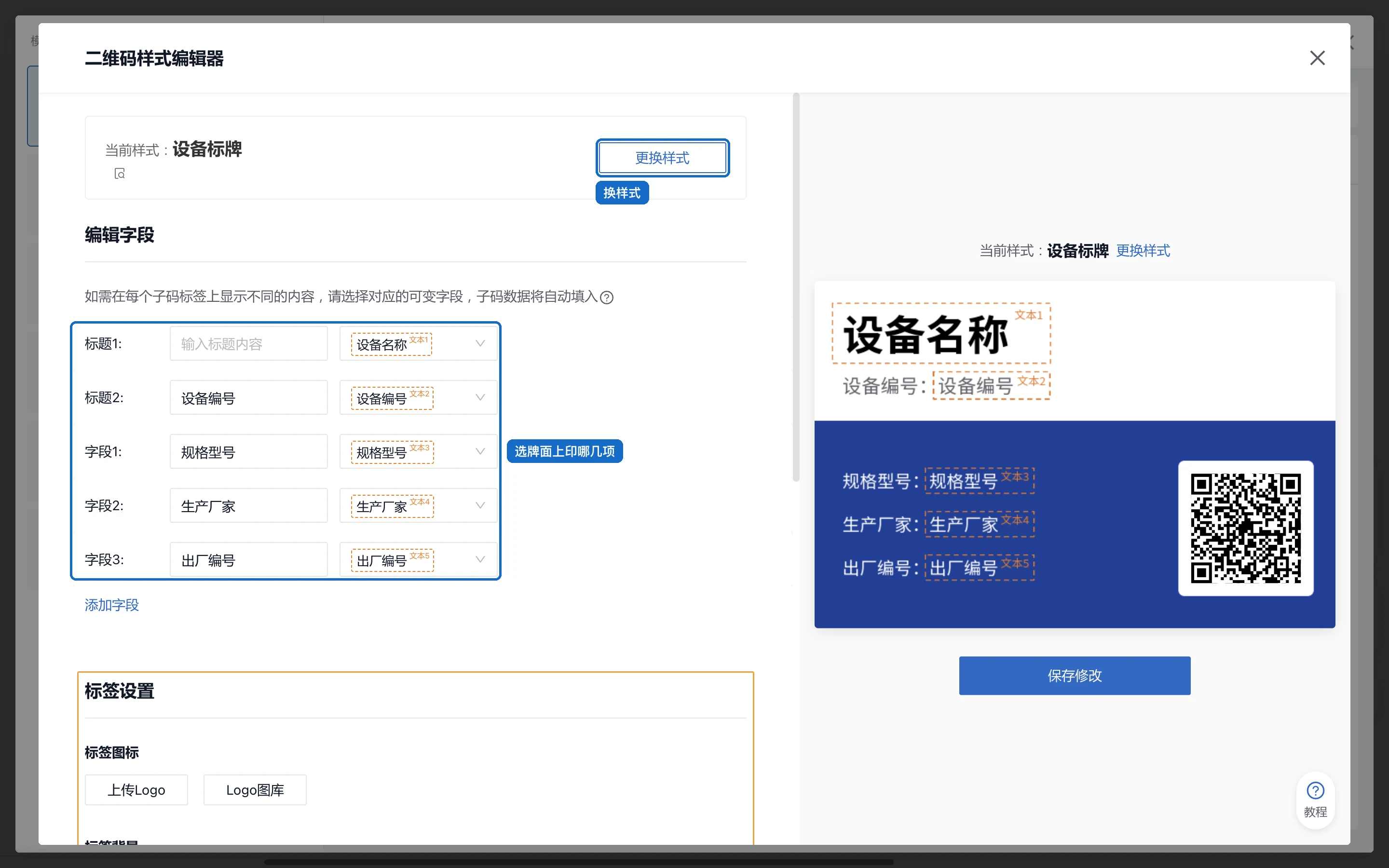This screenshot has width=1389, height=868.
Task: Click the 字段2 input containing 生产厂家
Action: point(248,506)
